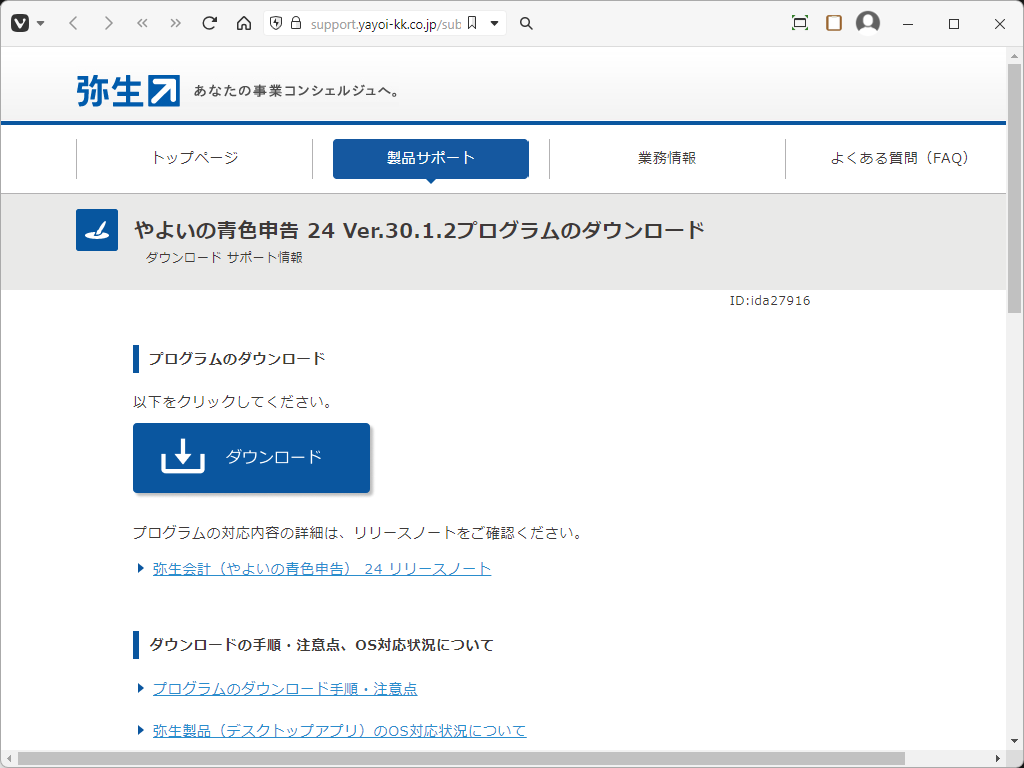Click the rewind history button
1024x768 pixels.
[x=142, y=24]
